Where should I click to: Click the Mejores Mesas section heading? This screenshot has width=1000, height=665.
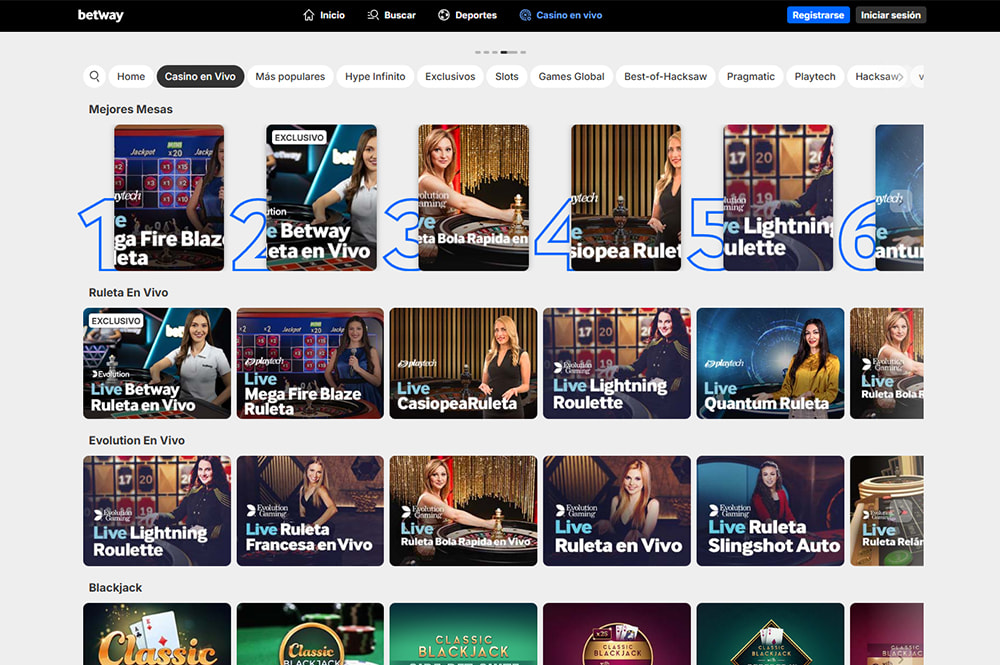131,109
